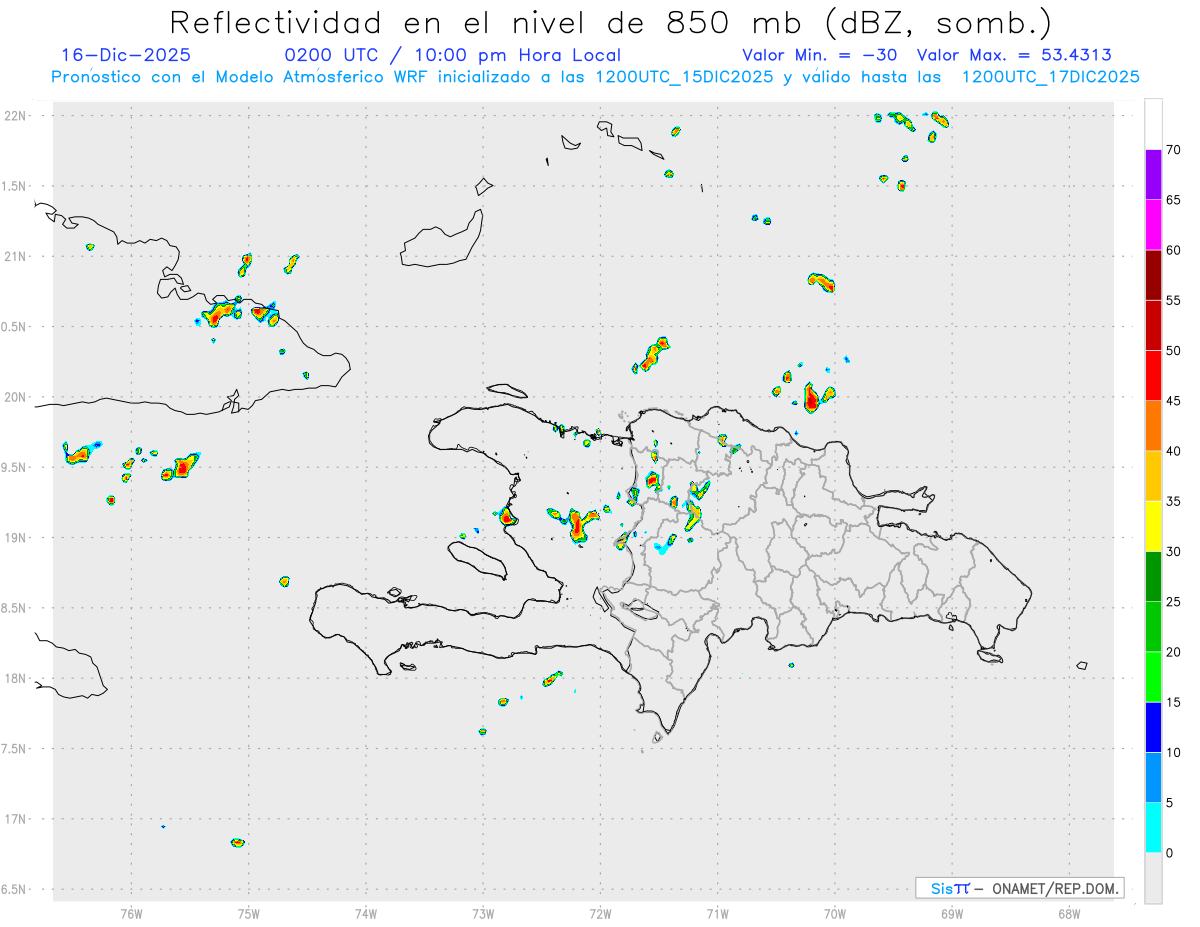Click the latitude label "21N"

pos(16,256)
